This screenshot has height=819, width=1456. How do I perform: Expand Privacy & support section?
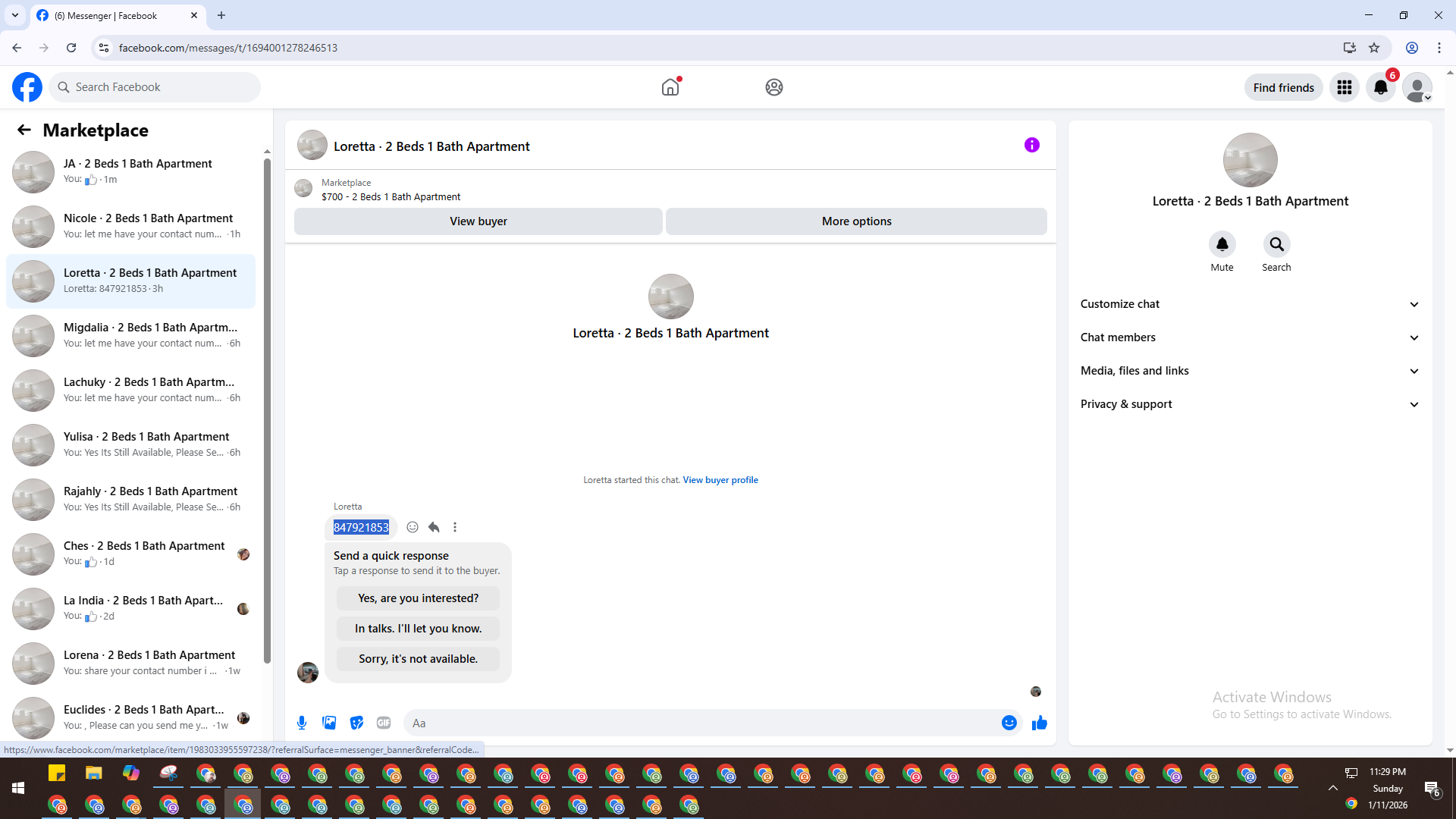1250,404
